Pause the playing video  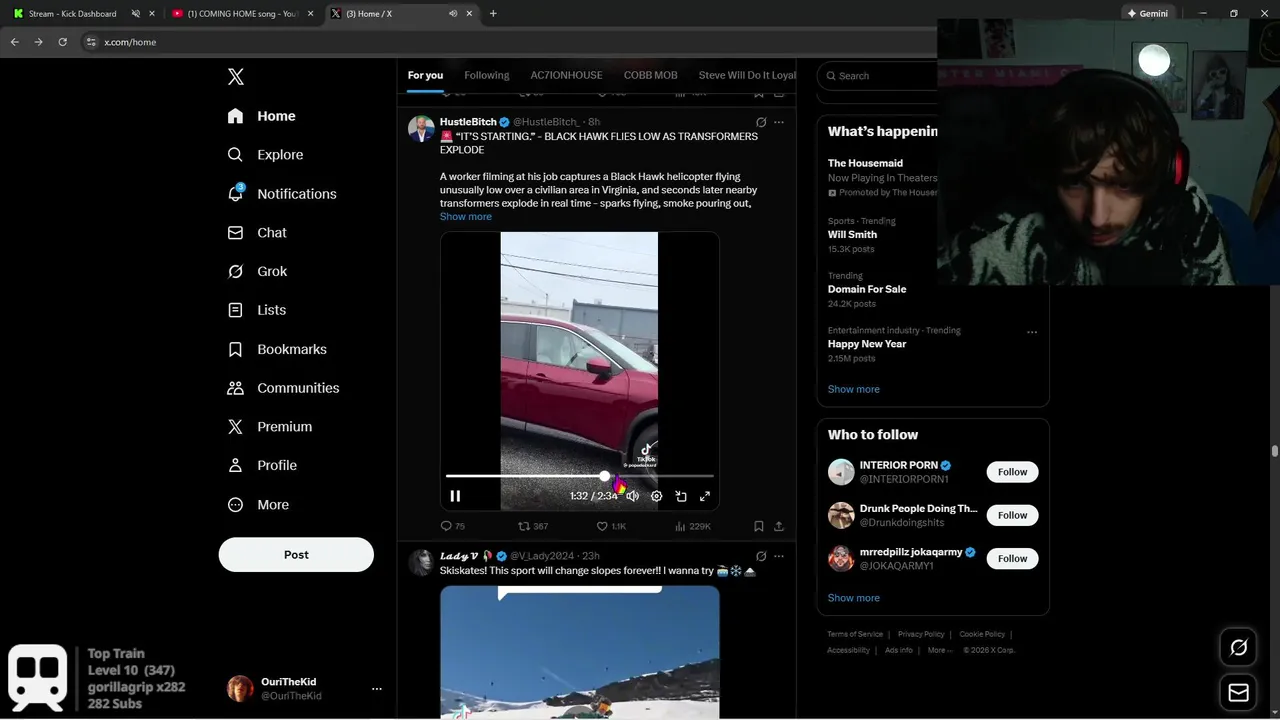tap(455, 496)
